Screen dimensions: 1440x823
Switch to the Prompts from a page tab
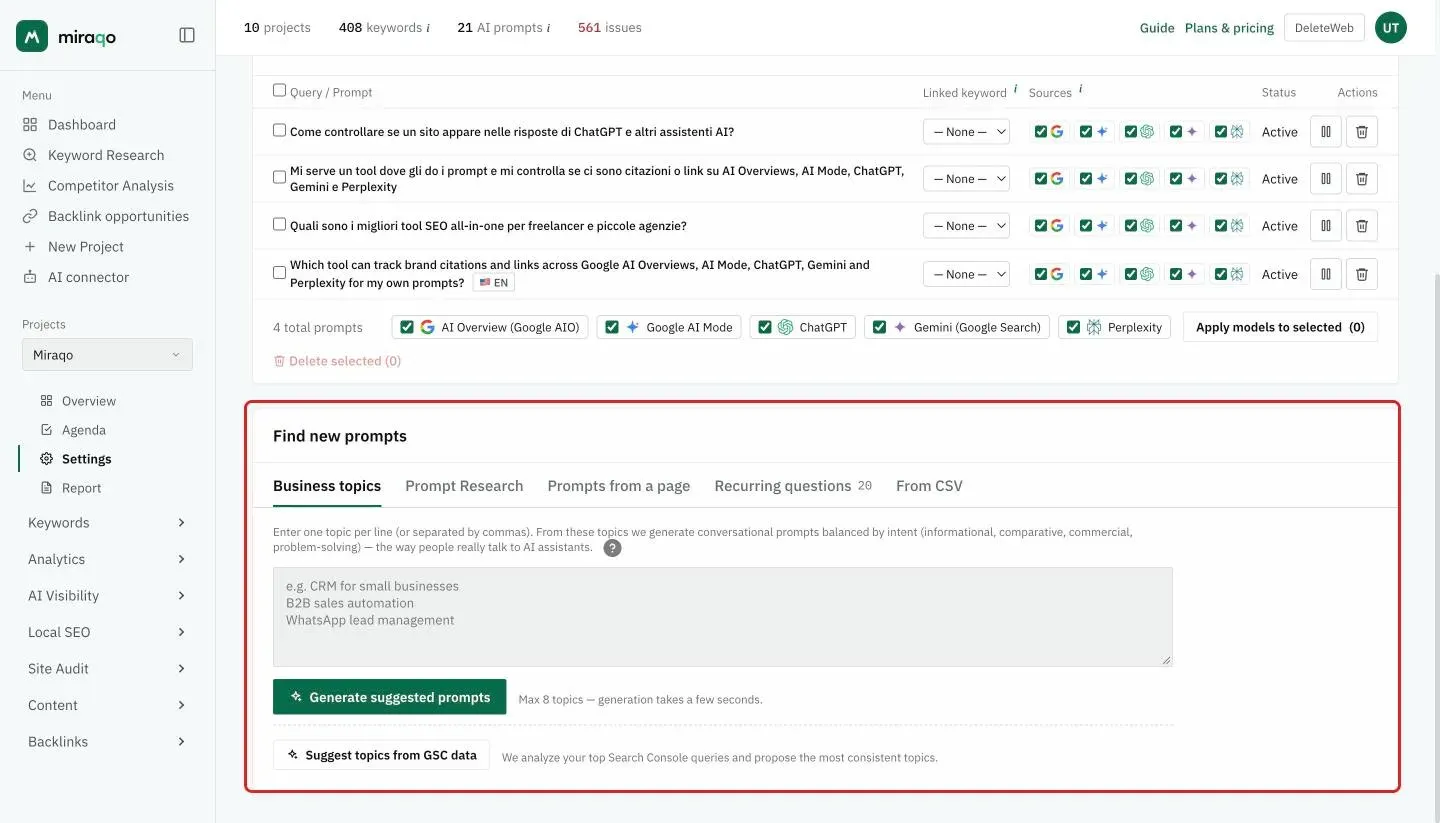click(619, 486)
